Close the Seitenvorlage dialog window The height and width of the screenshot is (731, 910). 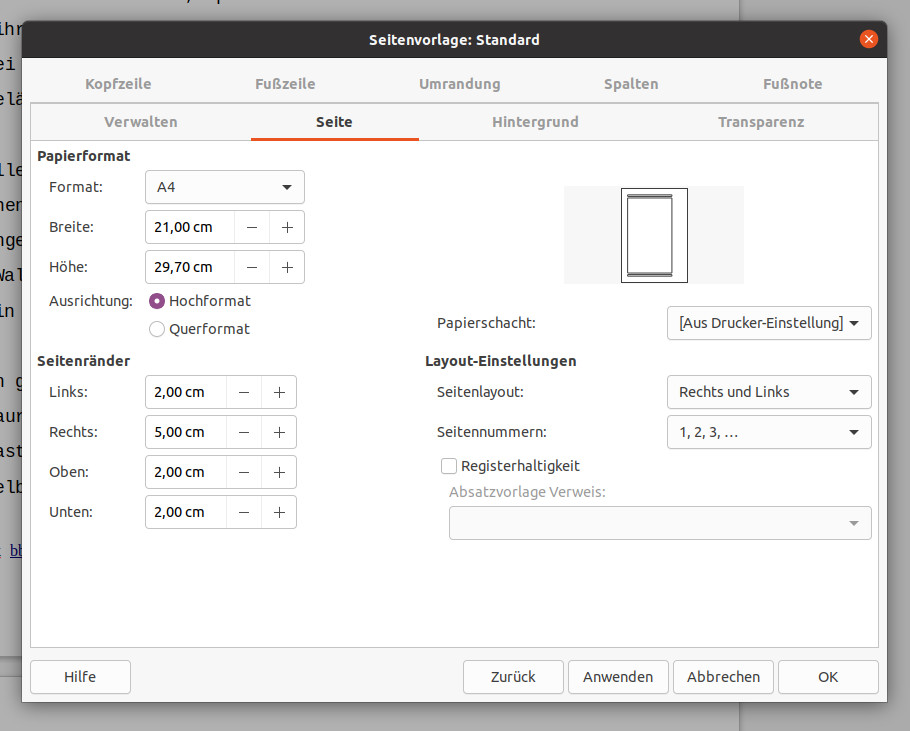(x=868, y=40)
